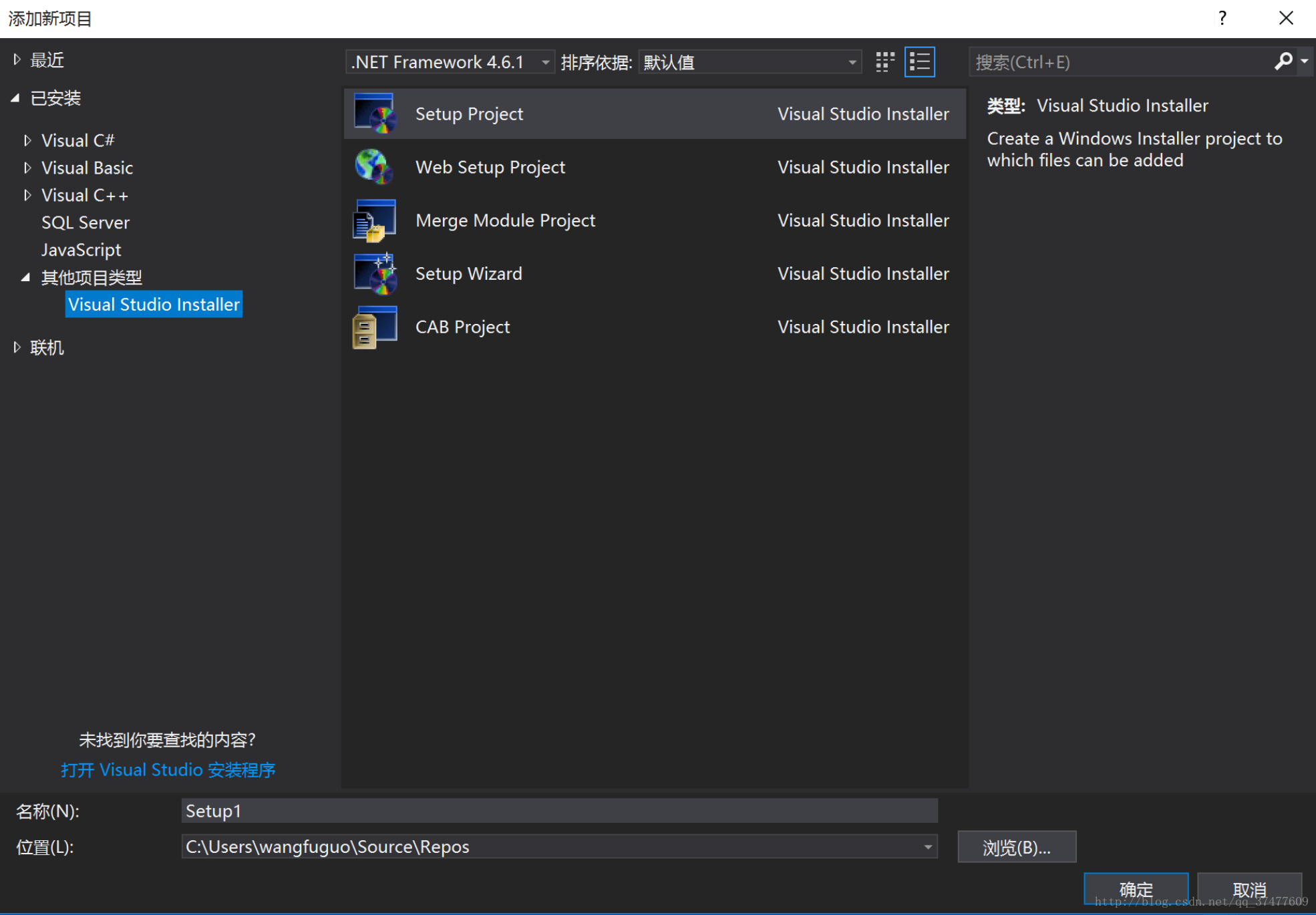Image resolution: width=1316 pixels, height=915 pixels.
Task: Select Visual C++ category label
Action: click(x=85, y=195)
